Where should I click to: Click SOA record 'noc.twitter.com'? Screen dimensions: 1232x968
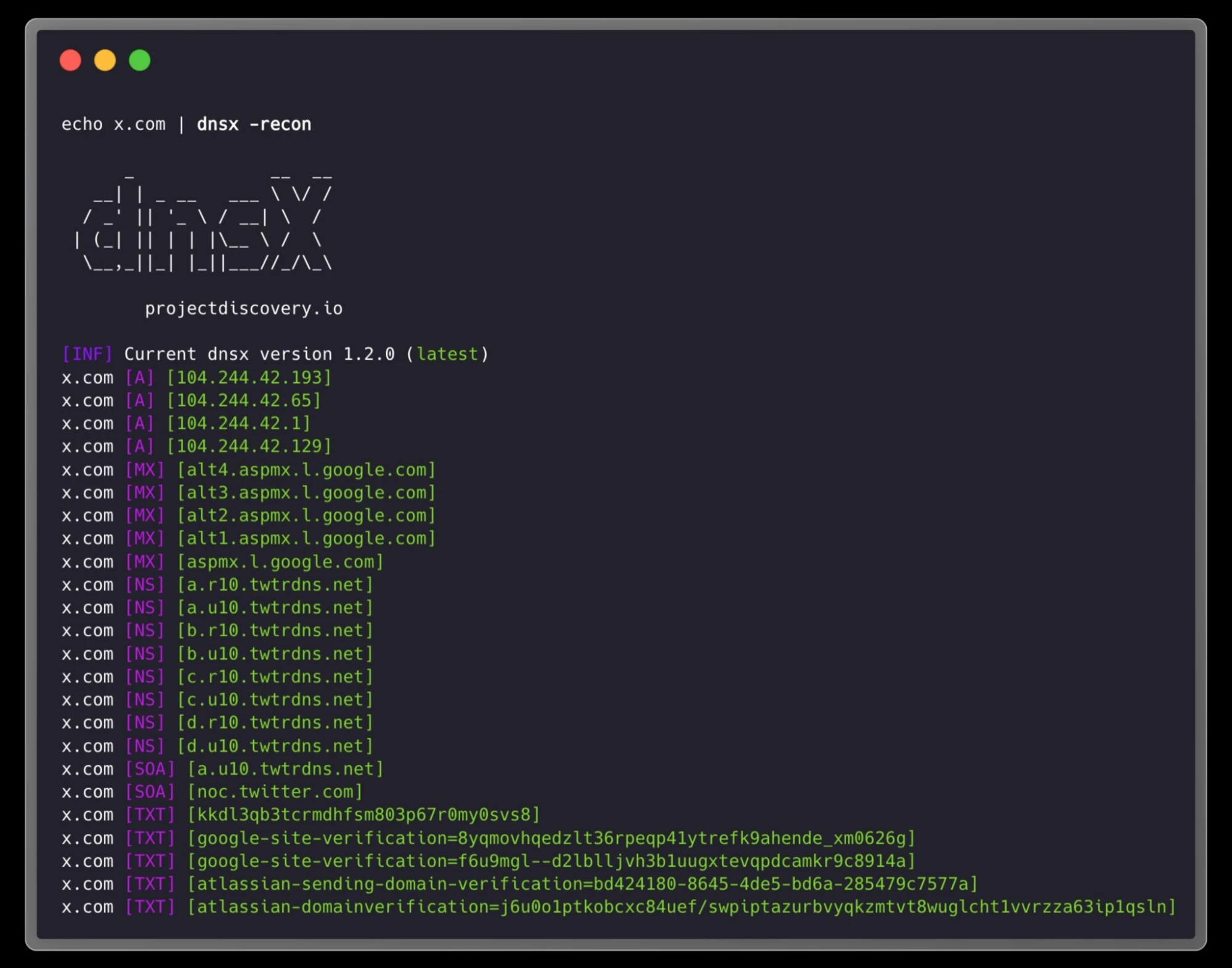[275, 791]
